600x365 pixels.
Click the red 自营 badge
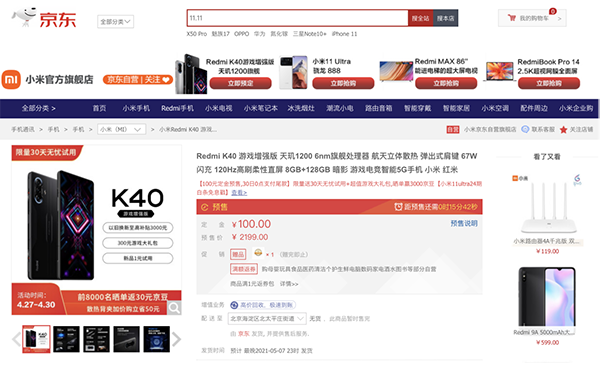pos(453,130)
